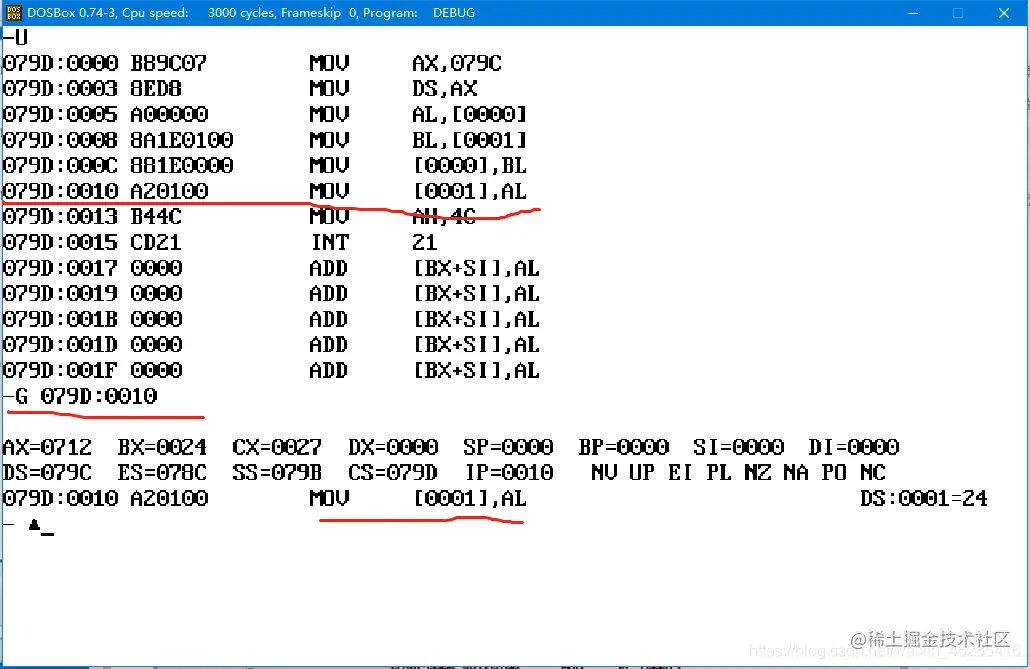Click the ADD line at 079D:001B

271,319
